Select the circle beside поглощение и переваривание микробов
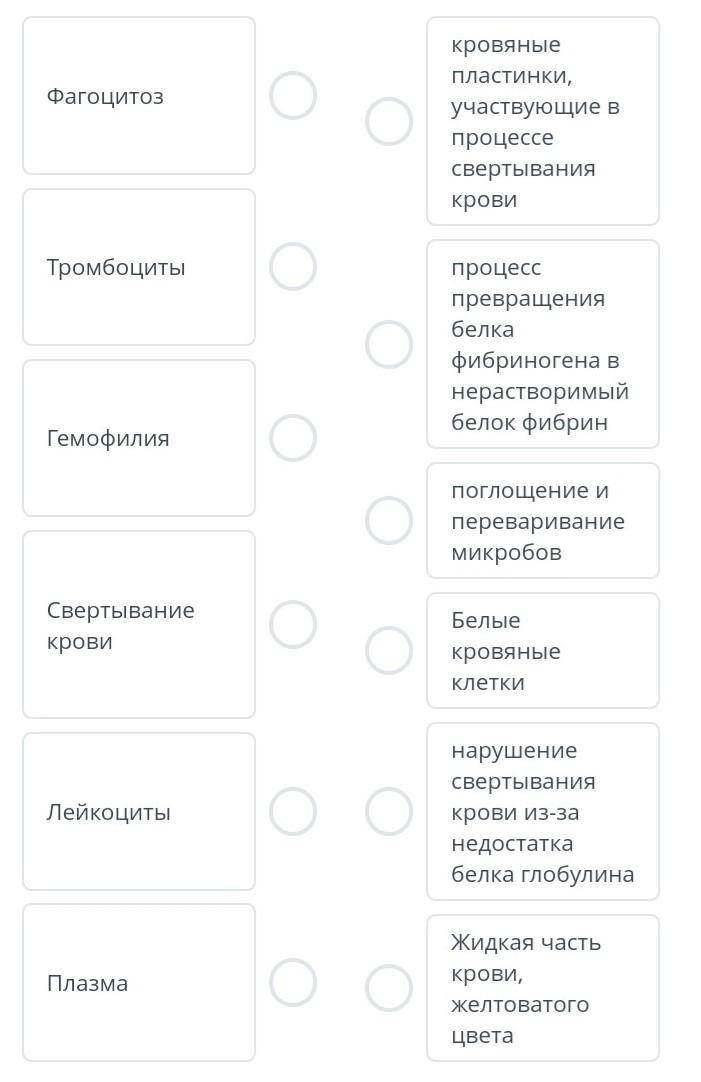This screenshot has height=1082, width=701. 388,520
